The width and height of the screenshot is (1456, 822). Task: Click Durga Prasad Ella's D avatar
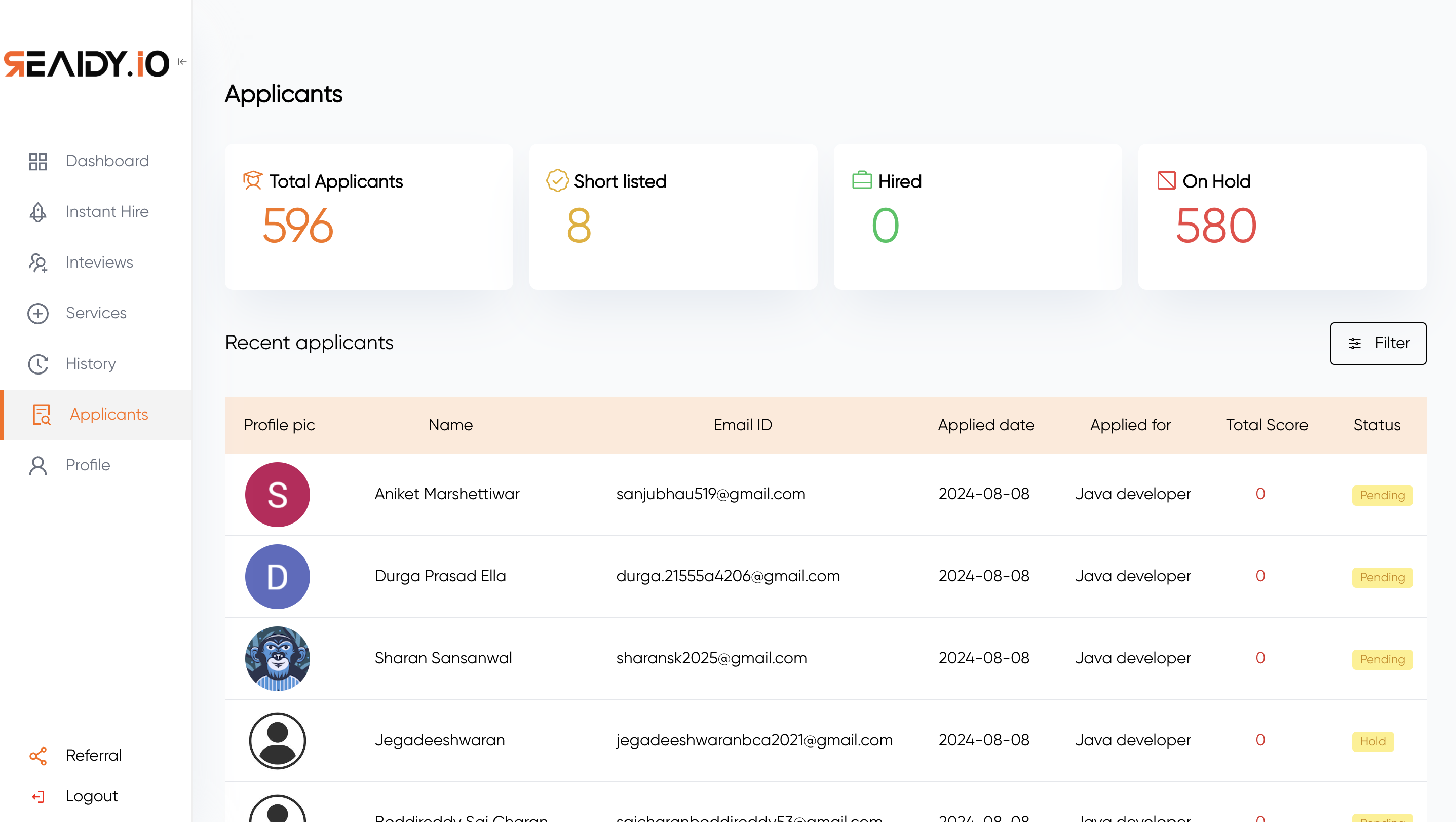(x=278, y=577)
